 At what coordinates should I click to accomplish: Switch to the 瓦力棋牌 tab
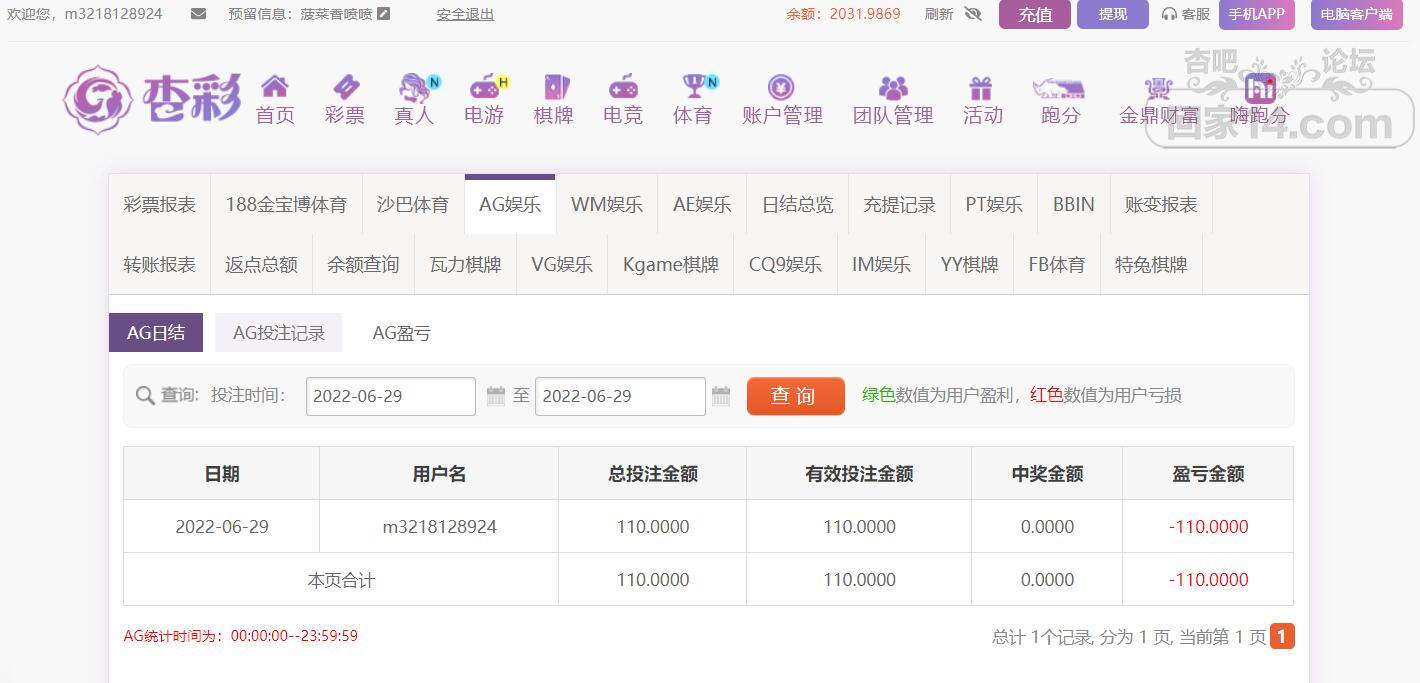pyautogui.click(x=465, y=265)
